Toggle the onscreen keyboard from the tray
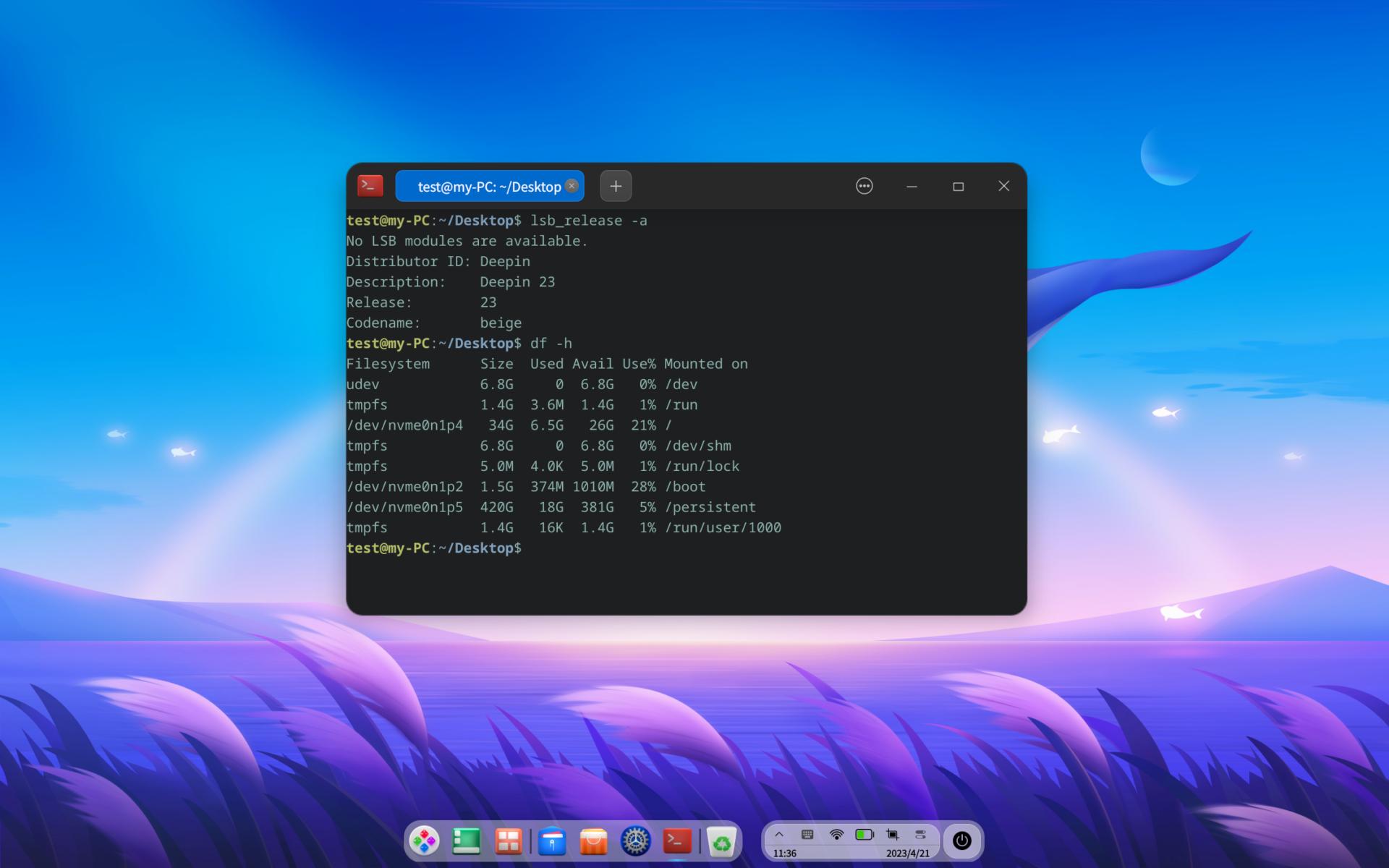The height and width of the screenshot is (868, 1389). point(807,833)
